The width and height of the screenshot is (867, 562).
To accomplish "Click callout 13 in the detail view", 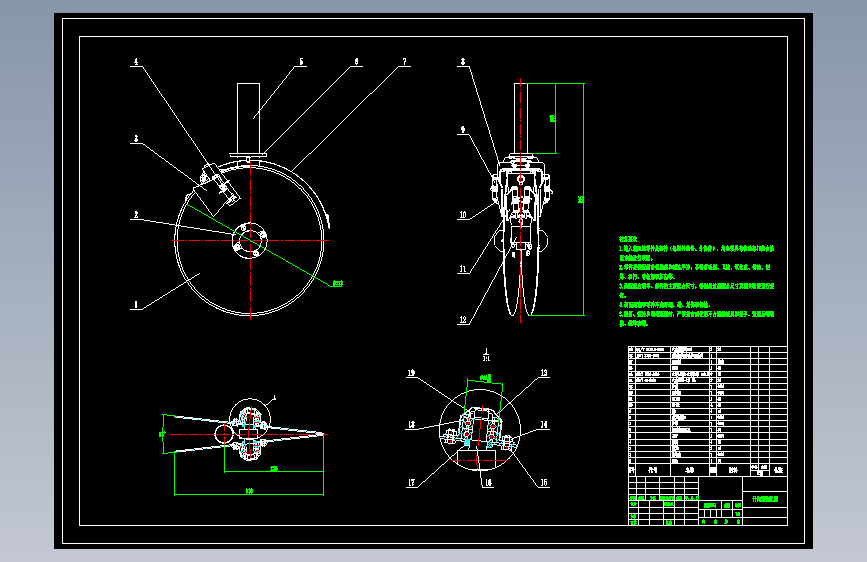I will pos(544,373).
